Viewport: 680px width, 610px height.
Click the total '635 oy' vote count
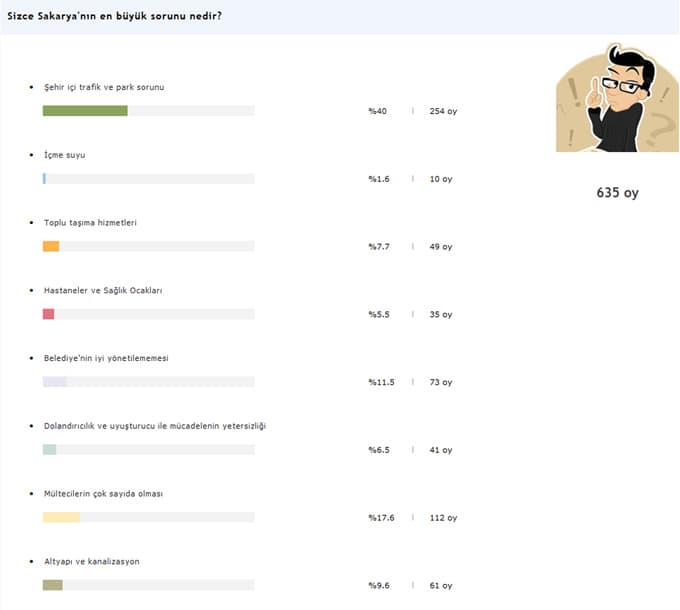tap(617, 192)
